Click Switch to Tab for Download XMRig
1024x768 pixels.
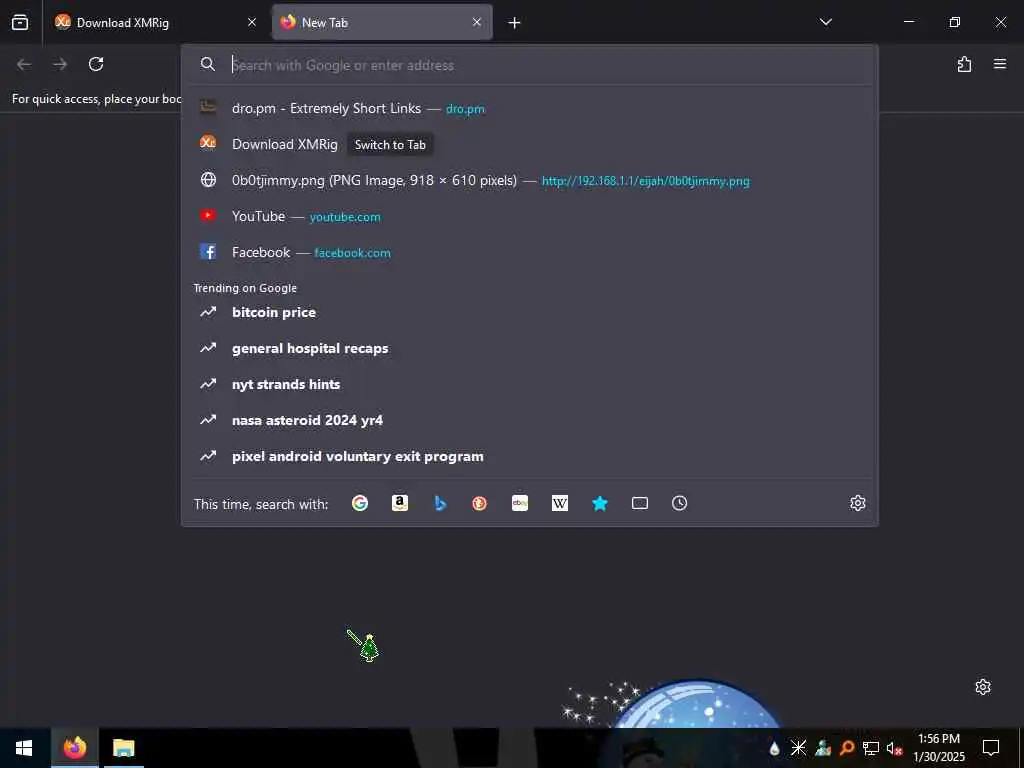390,145
